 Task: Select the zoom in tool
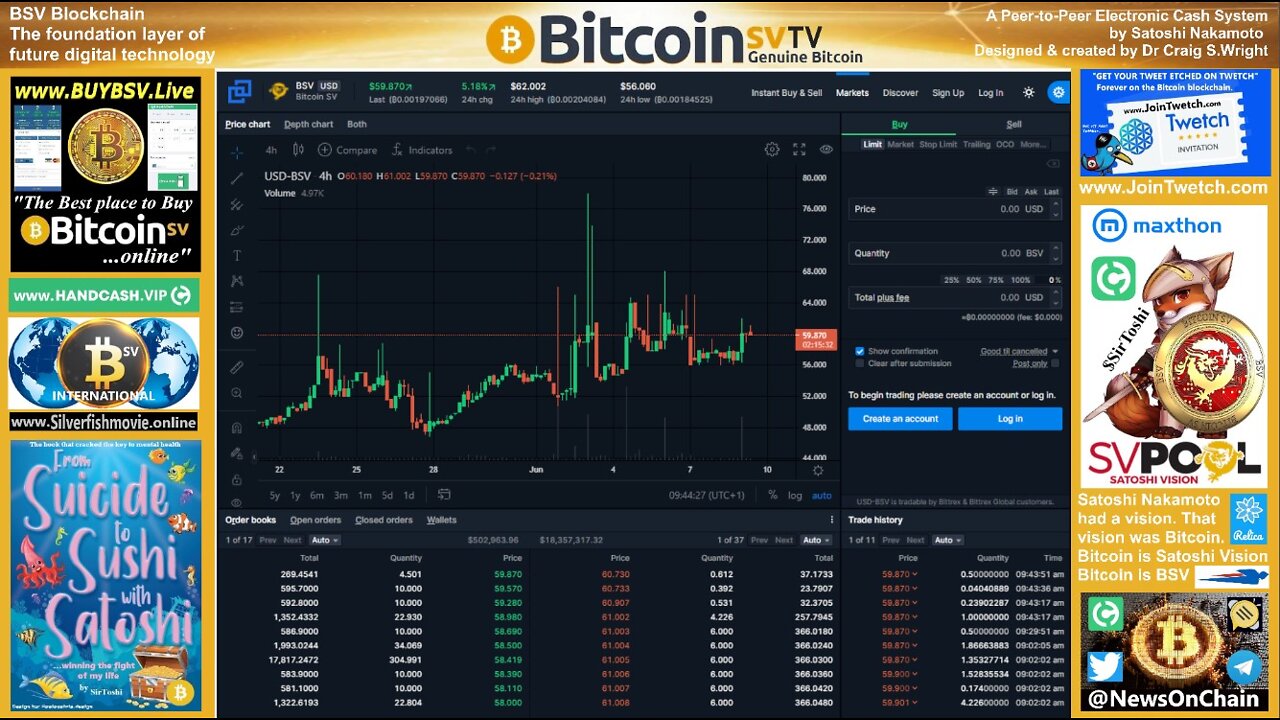pyautogui.click(x=237, y=393)
